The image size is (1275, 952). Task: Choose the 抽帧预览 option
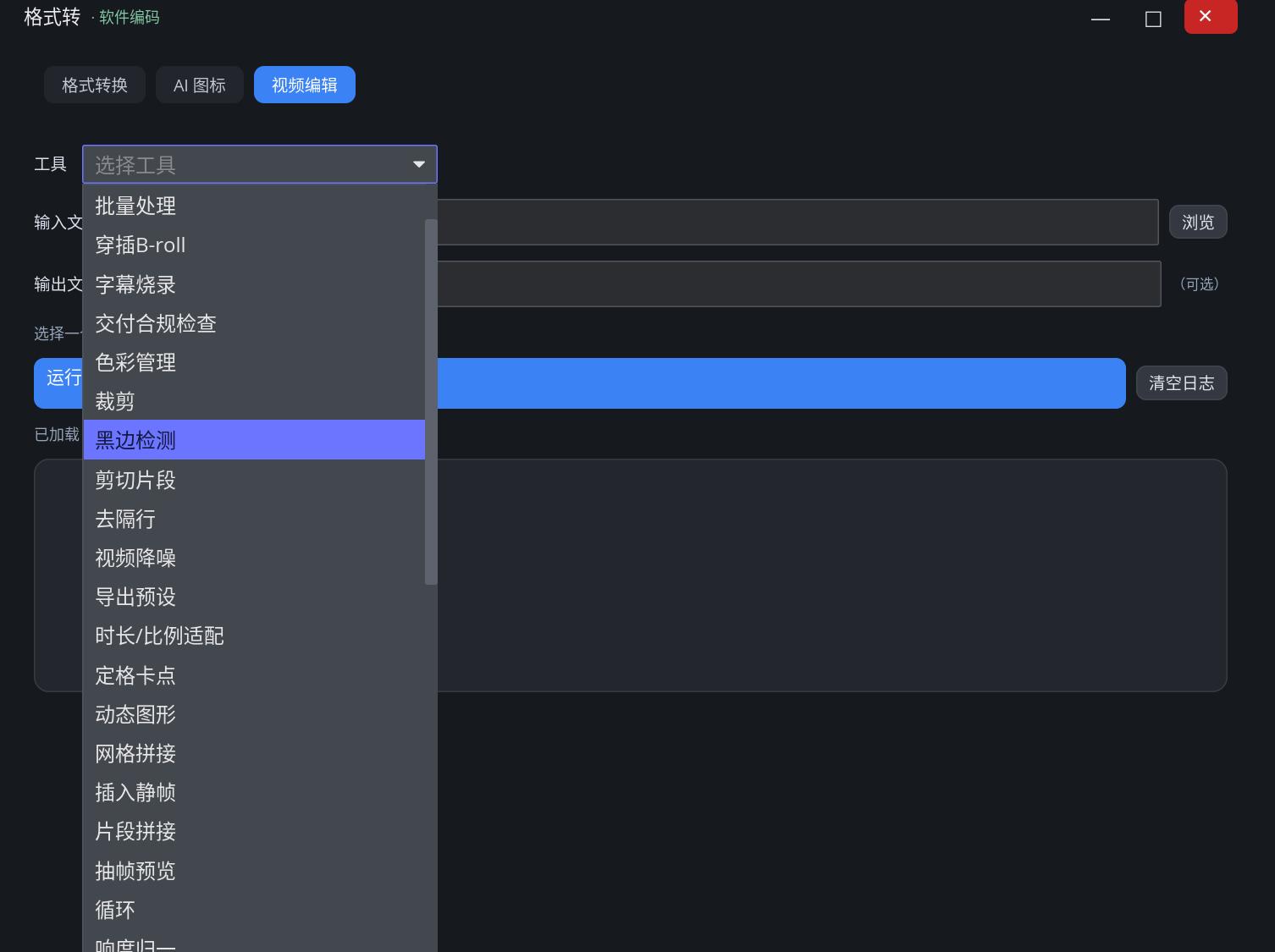[x=254, y=871]
